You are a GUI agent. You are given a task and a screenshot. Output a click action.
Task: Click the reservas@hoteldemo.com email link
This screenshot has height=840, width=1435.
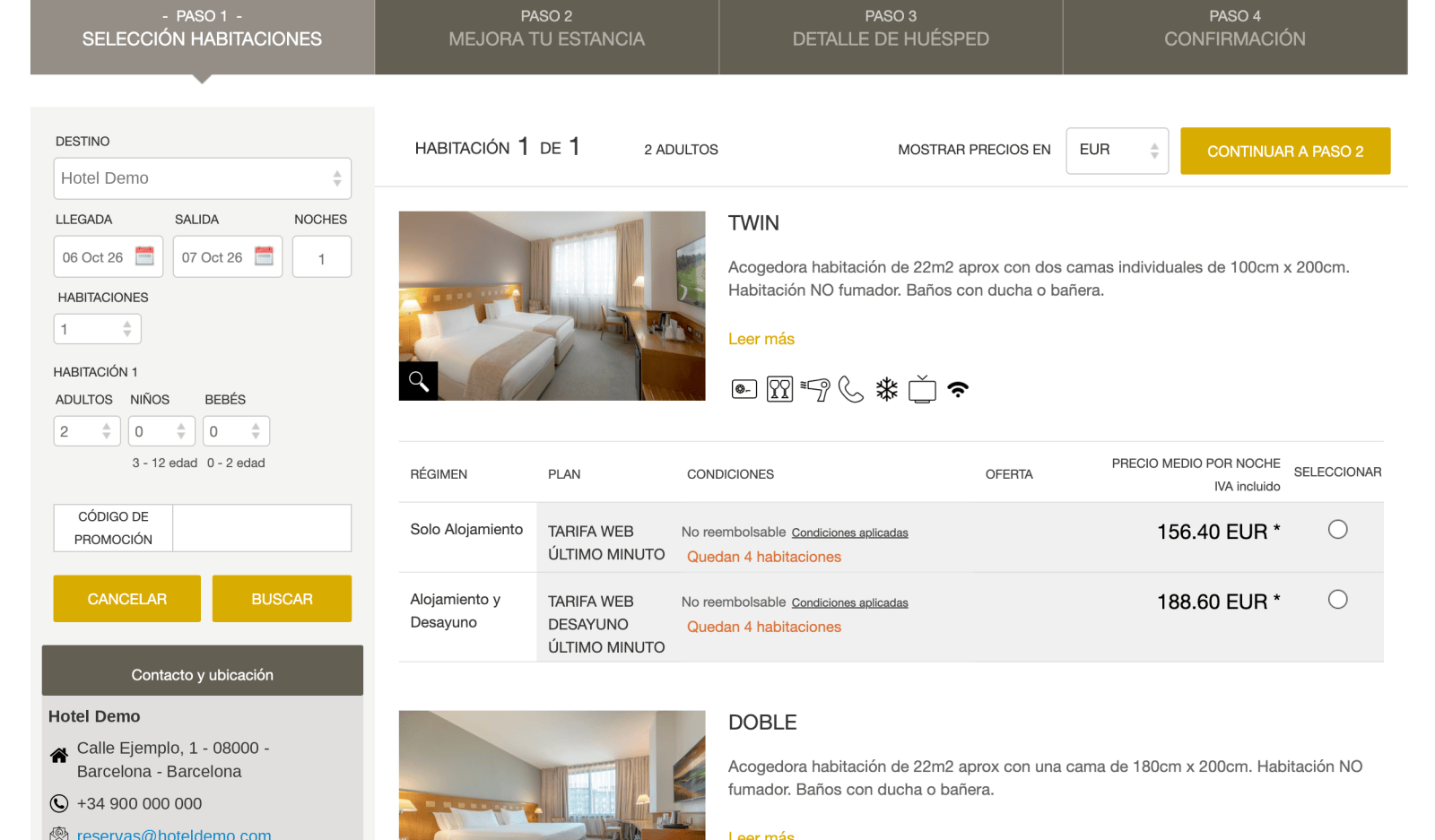pos(174,834)
